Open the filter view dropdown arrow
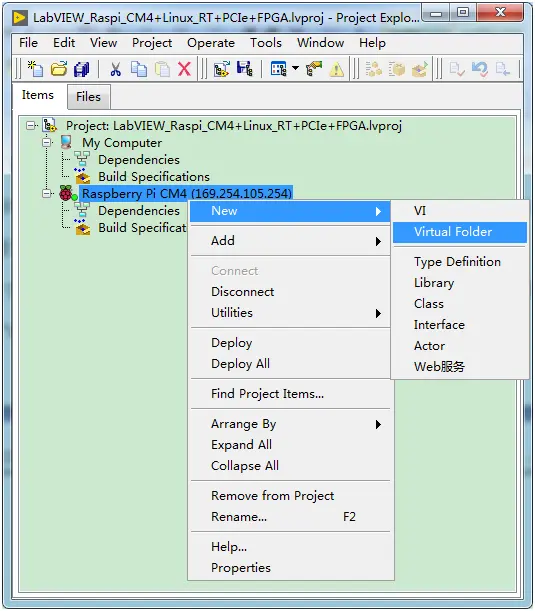This screenshot has height=611, width=535. point(295,69)
